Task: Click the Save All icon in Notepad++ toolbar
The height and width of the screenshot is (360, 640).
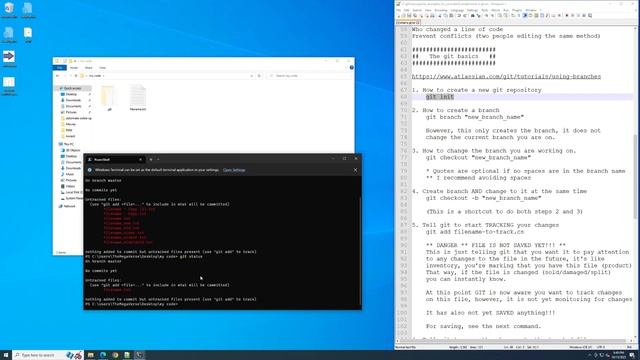Action: coord(415,16)
